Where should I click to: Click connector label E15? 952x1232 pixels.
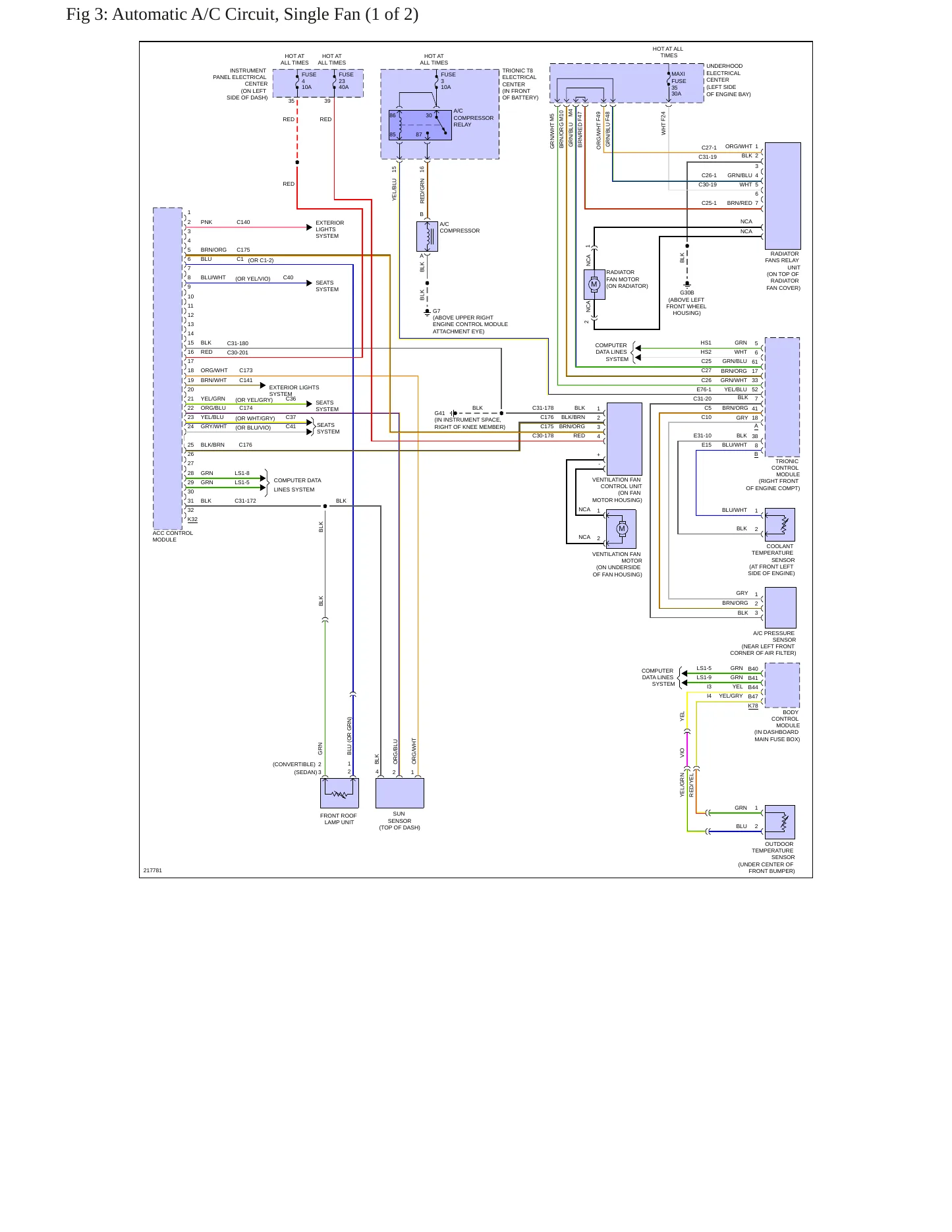click(x=706, y=445)
